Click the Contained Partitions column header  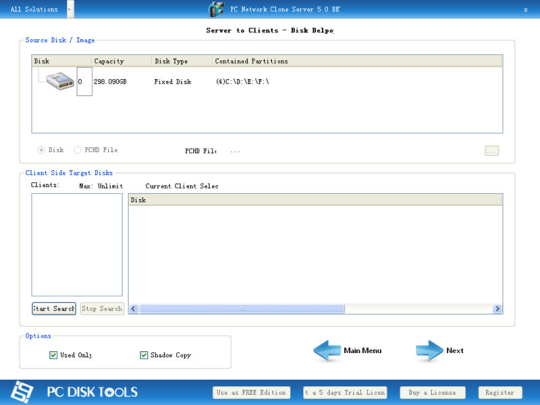357,61
